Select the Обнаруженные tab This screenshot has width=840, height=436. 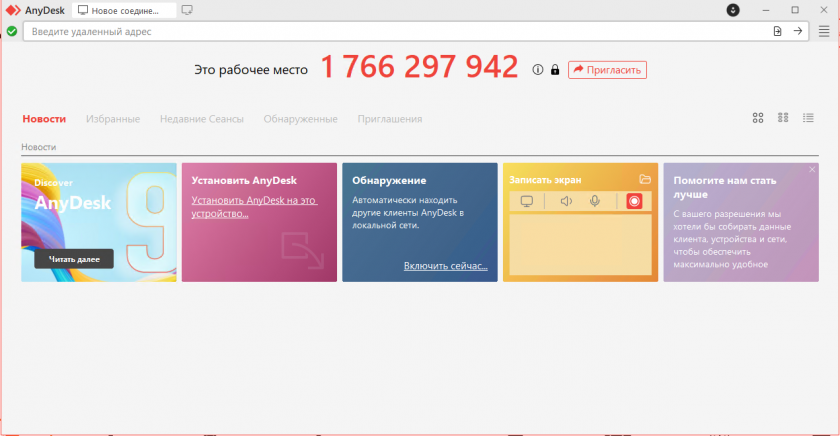click(300, 119)
